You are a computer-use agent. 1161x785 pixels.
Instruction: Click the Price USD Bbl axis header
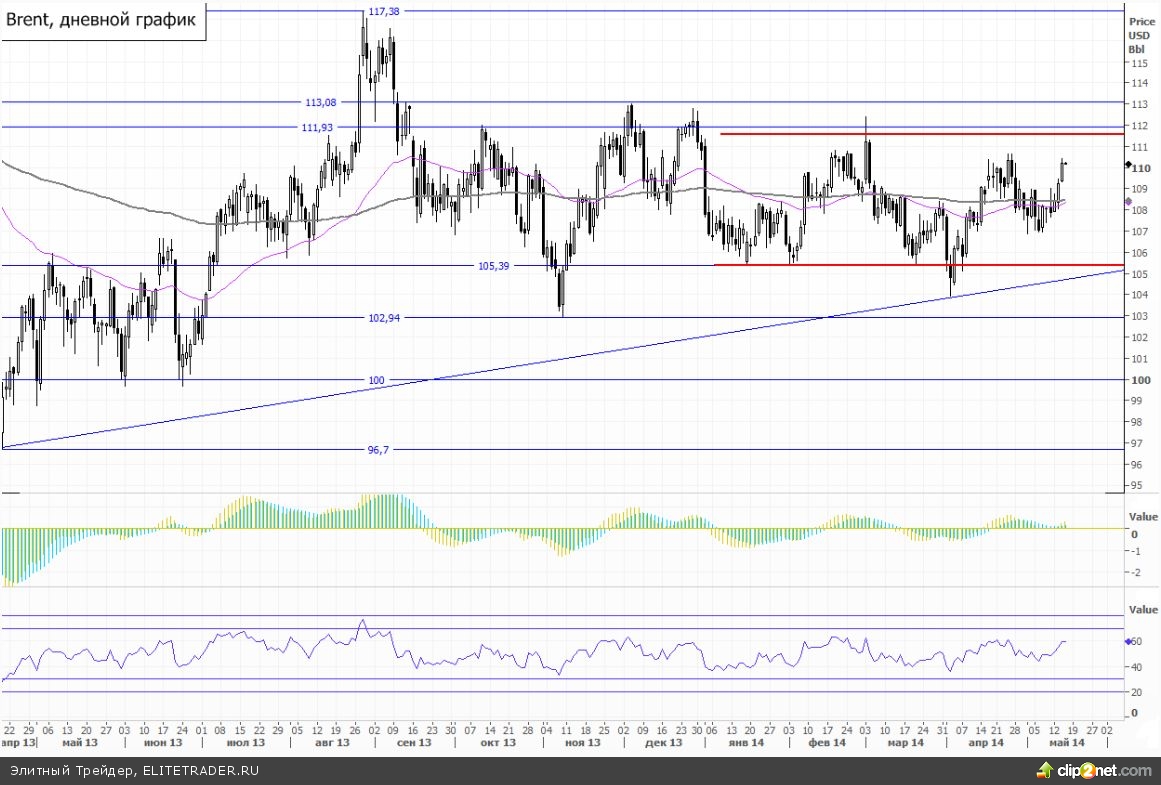pyautogui.click(x=1140, y=34)
